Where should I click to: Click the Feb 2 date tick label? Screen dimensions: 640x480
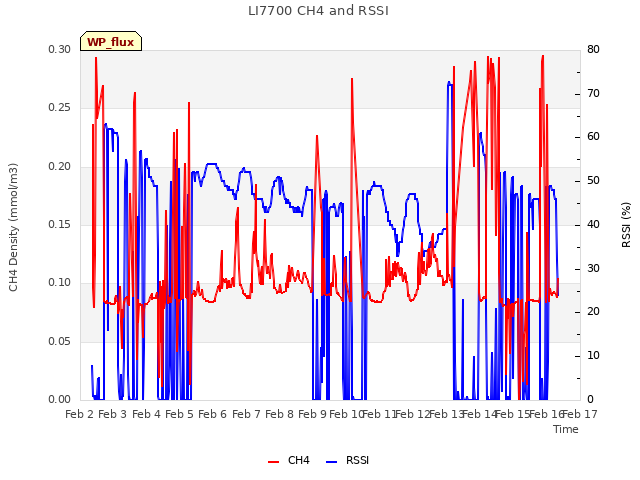click(x=80, y=414)
